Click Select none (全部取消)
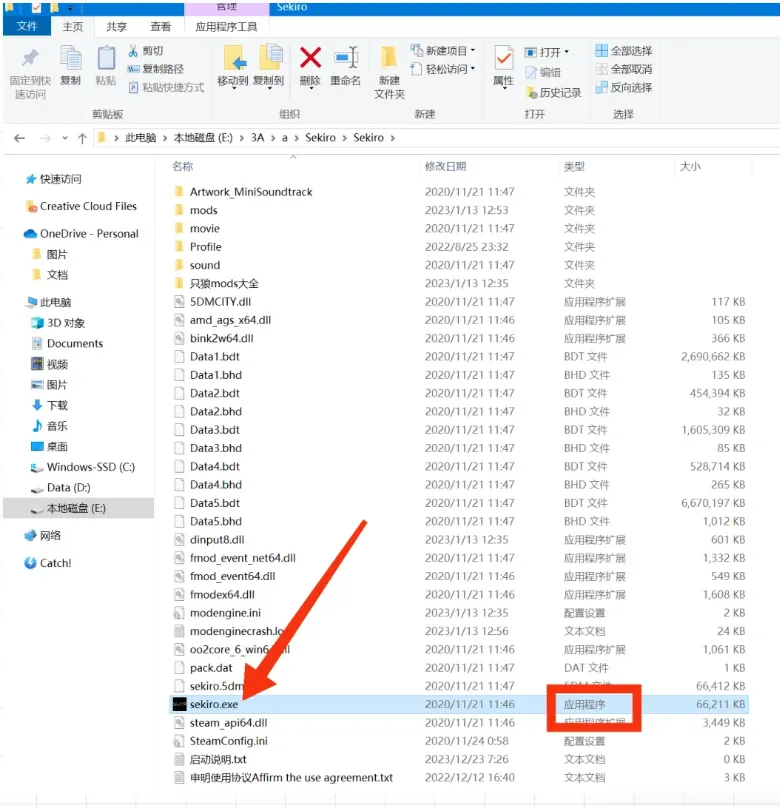The image size is (780, 808). click(623, 69)
